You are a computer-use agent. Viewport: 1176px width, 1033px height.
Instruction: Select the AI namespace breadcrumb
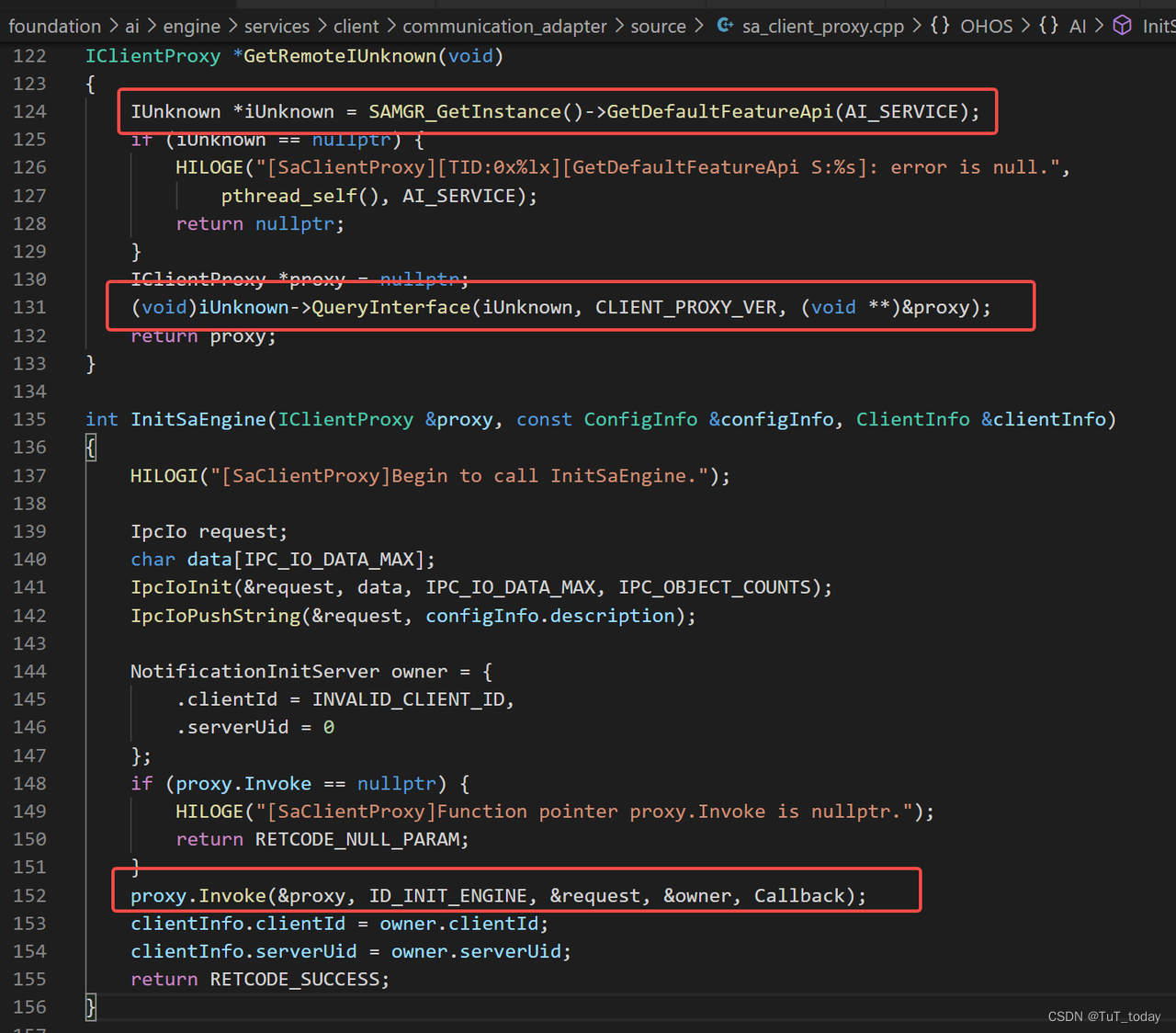point(1078,27)
